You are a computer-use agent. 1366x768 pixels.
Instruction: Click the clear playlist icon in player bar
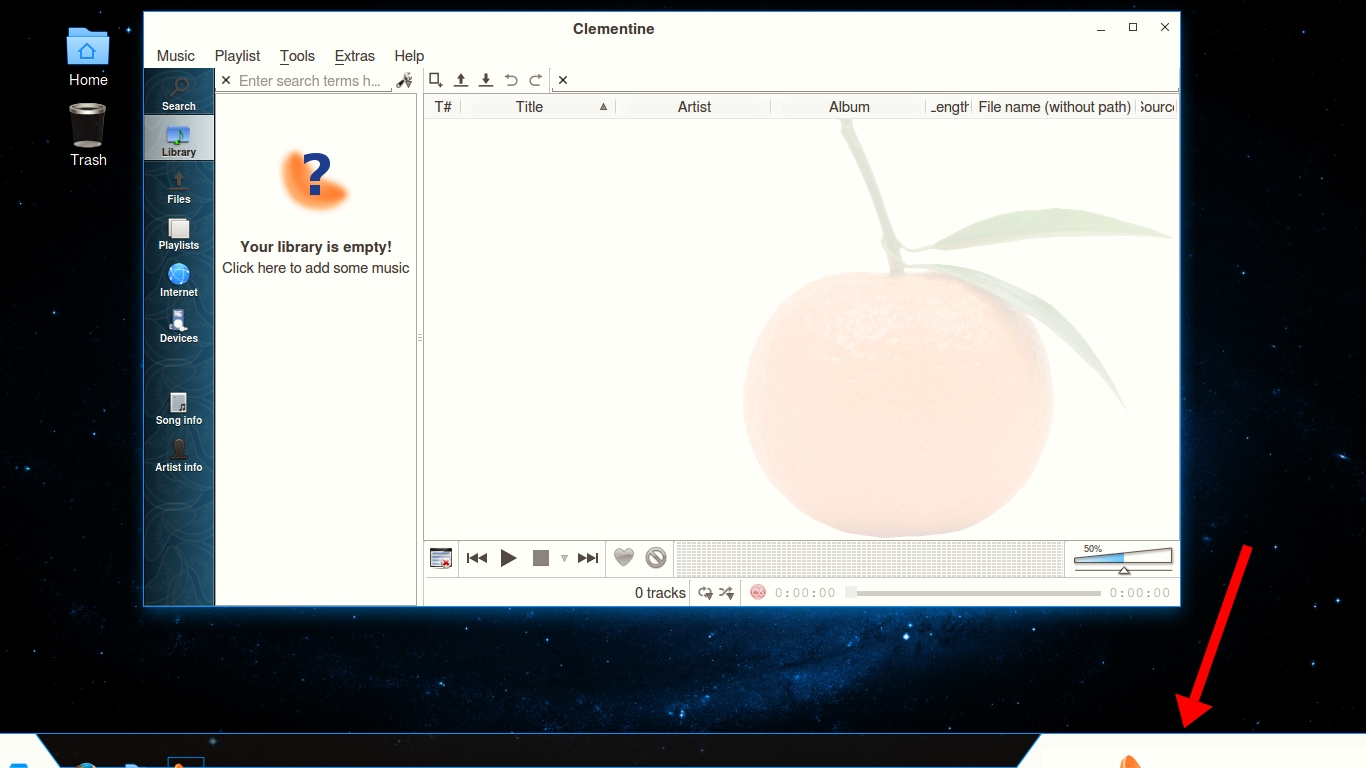[441, 558]
